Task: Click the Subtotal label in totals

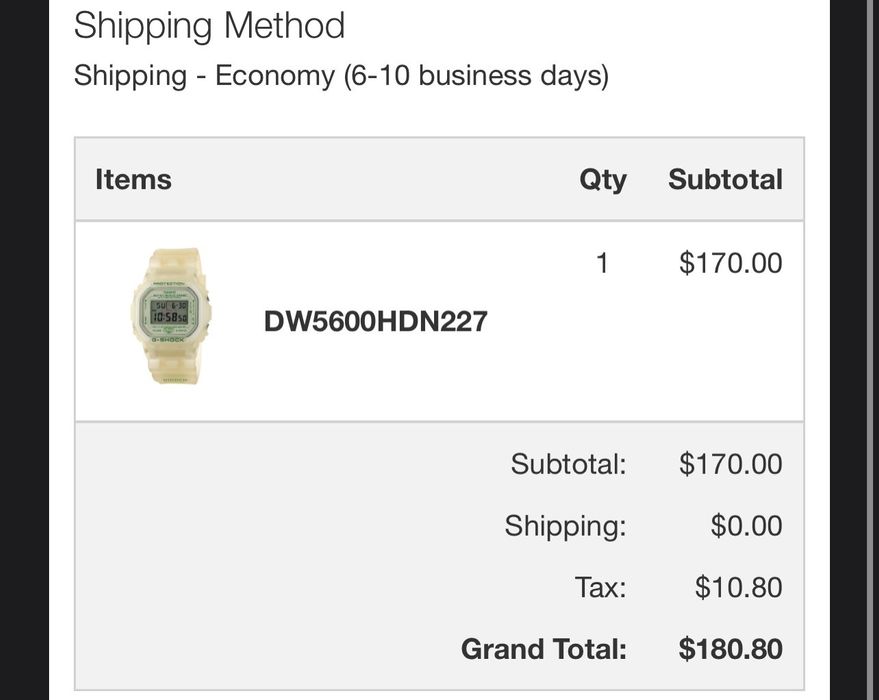Action: pyautogui.click(x=568, y=463)
